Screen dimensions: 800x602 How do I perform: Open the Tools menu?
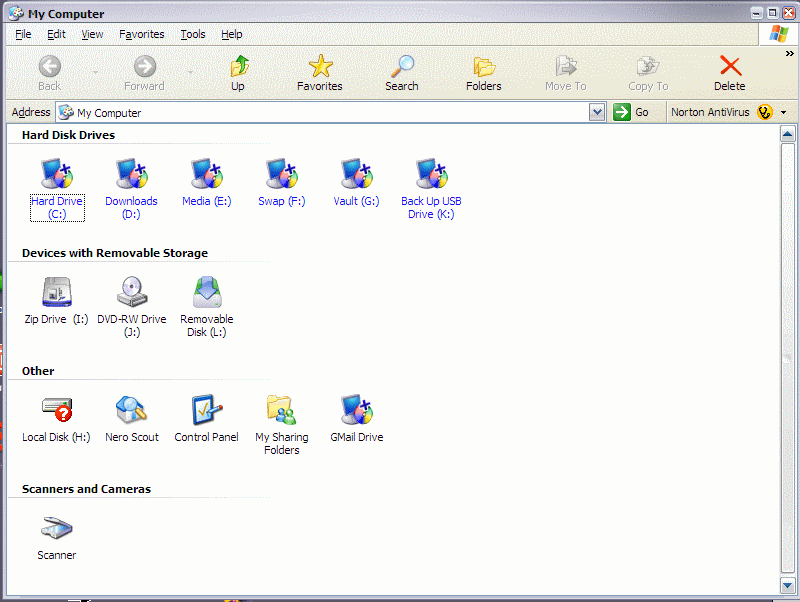point(193,34)
